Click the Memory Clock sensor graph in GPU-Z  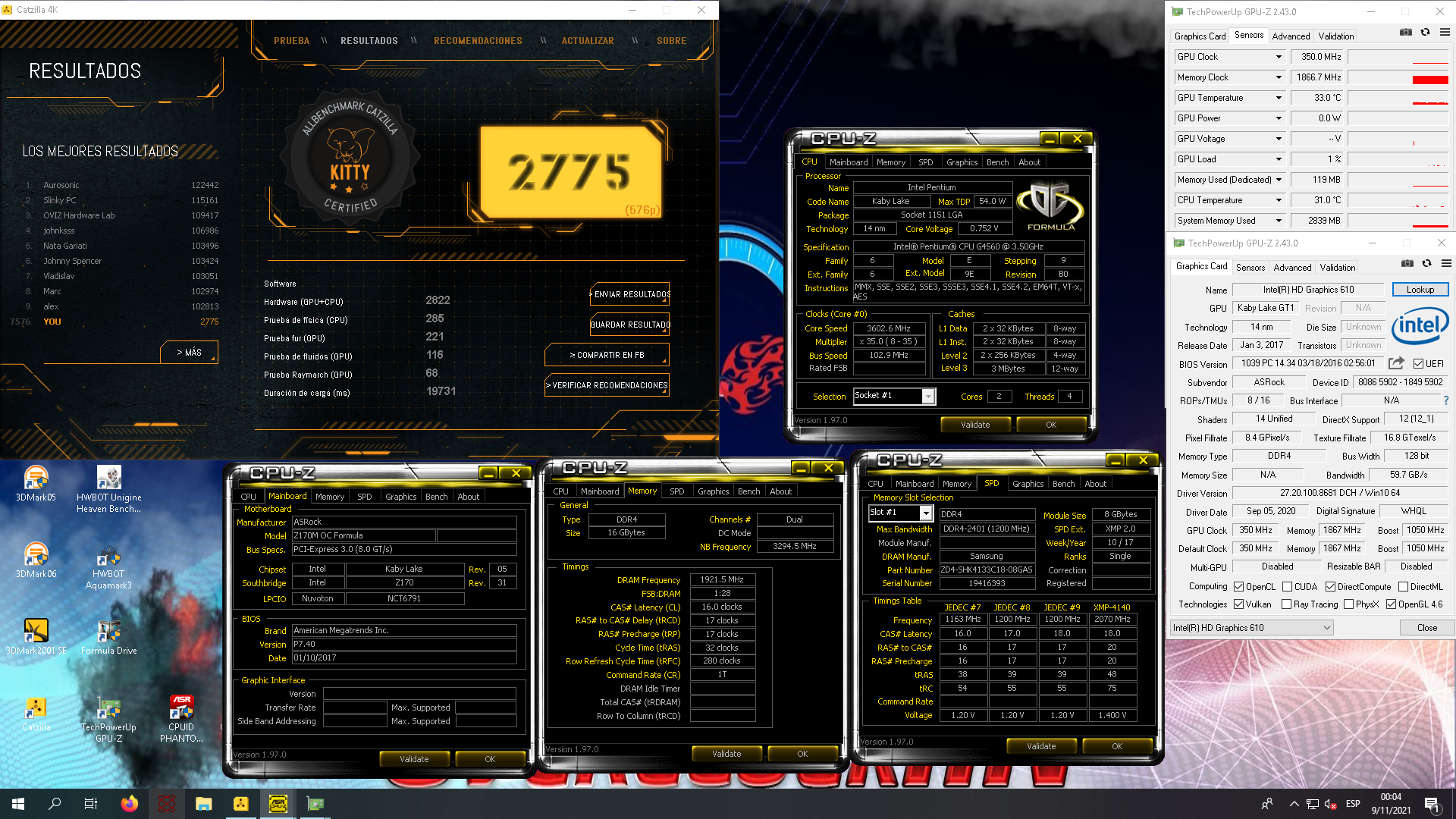[x=1398, y=77]
